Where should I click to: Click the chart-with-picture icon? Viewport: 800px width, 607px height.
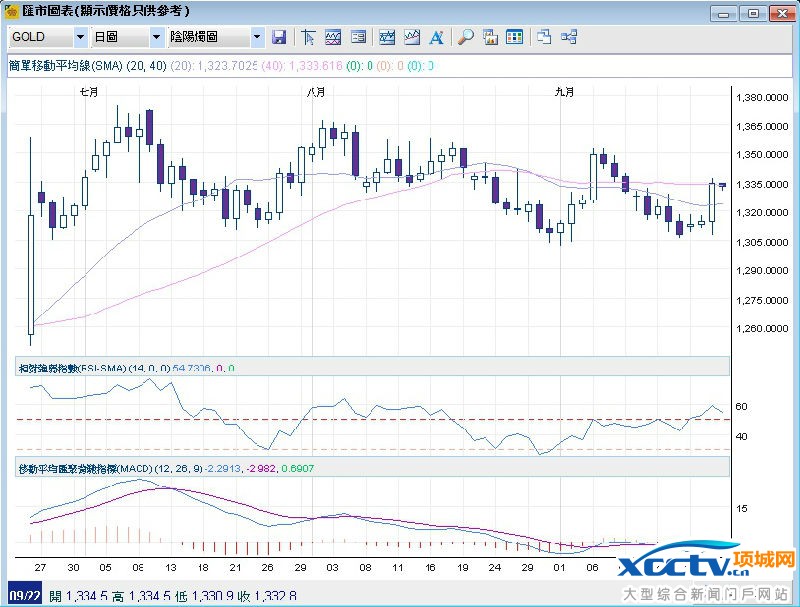[x=490, y=37]
